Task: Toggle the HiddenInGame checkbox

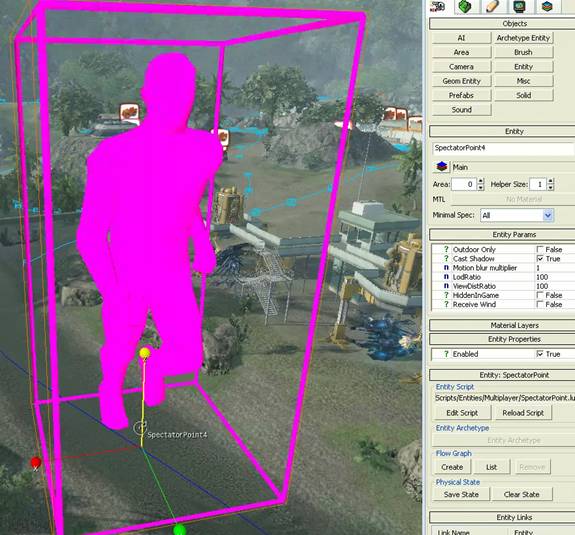Action: (540, 295)
